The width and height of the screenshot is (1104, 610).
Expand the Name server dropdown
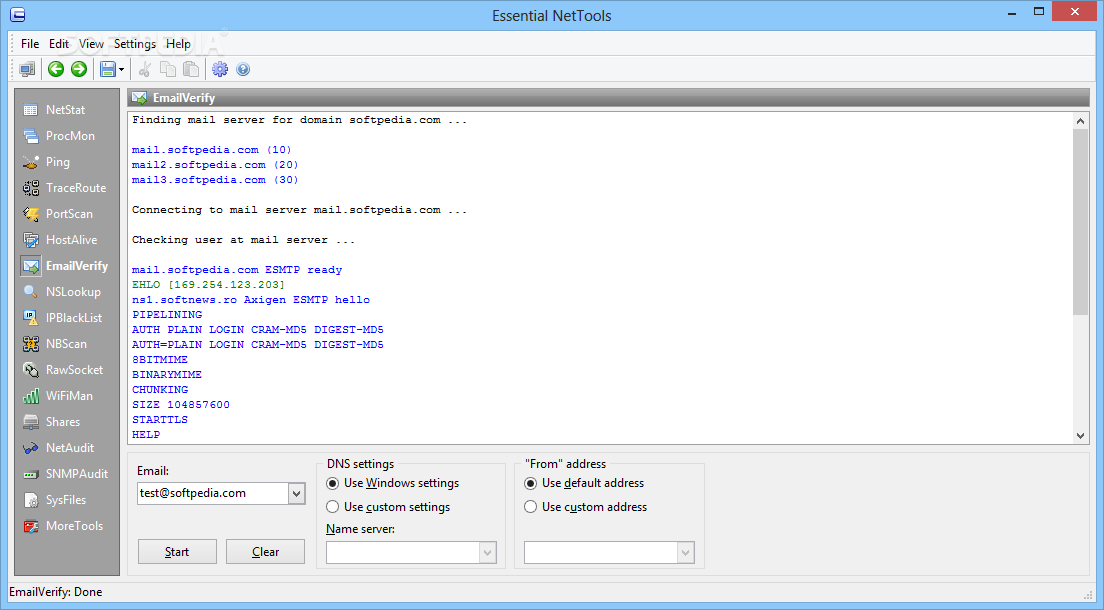coord(487,553)
